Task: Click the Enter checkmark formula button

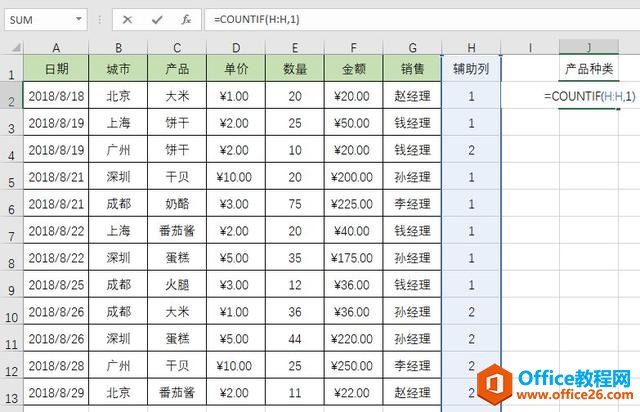Action: 156,19
